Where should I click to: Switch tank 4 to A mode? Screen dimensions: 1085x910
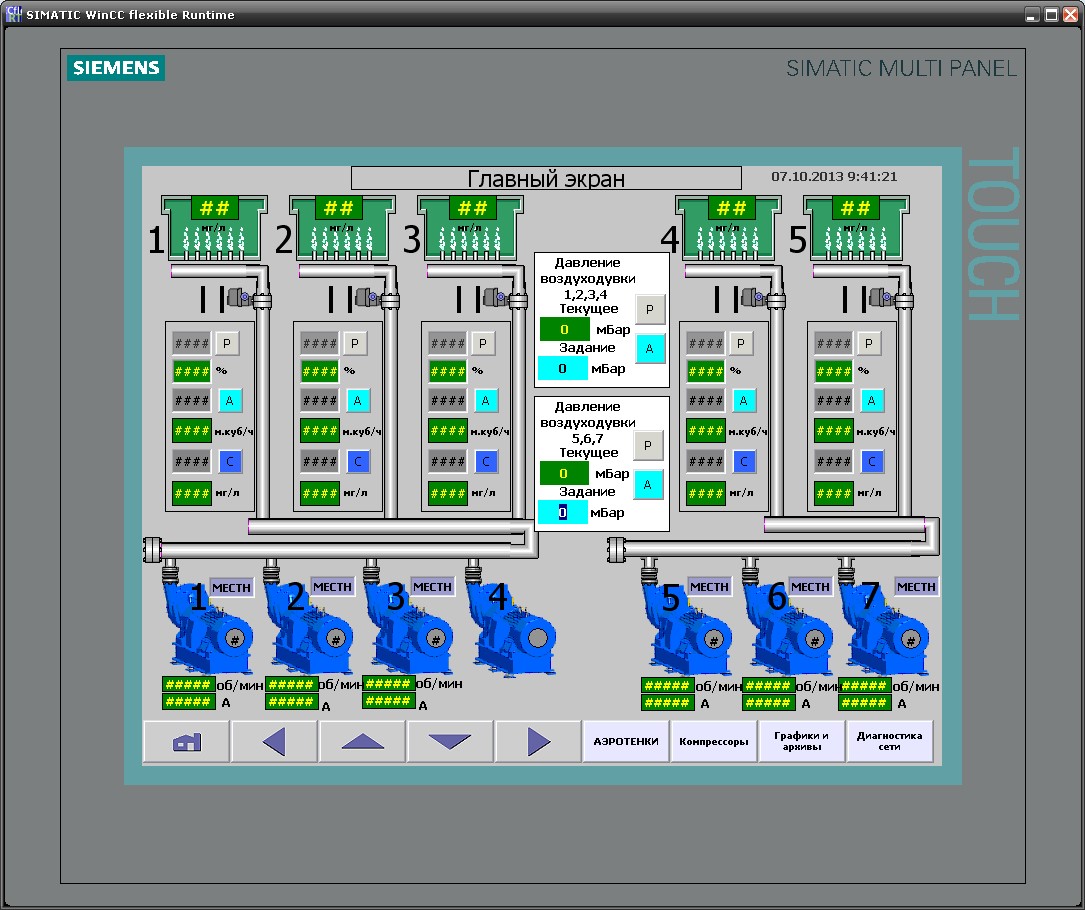(x=744, y=401)
